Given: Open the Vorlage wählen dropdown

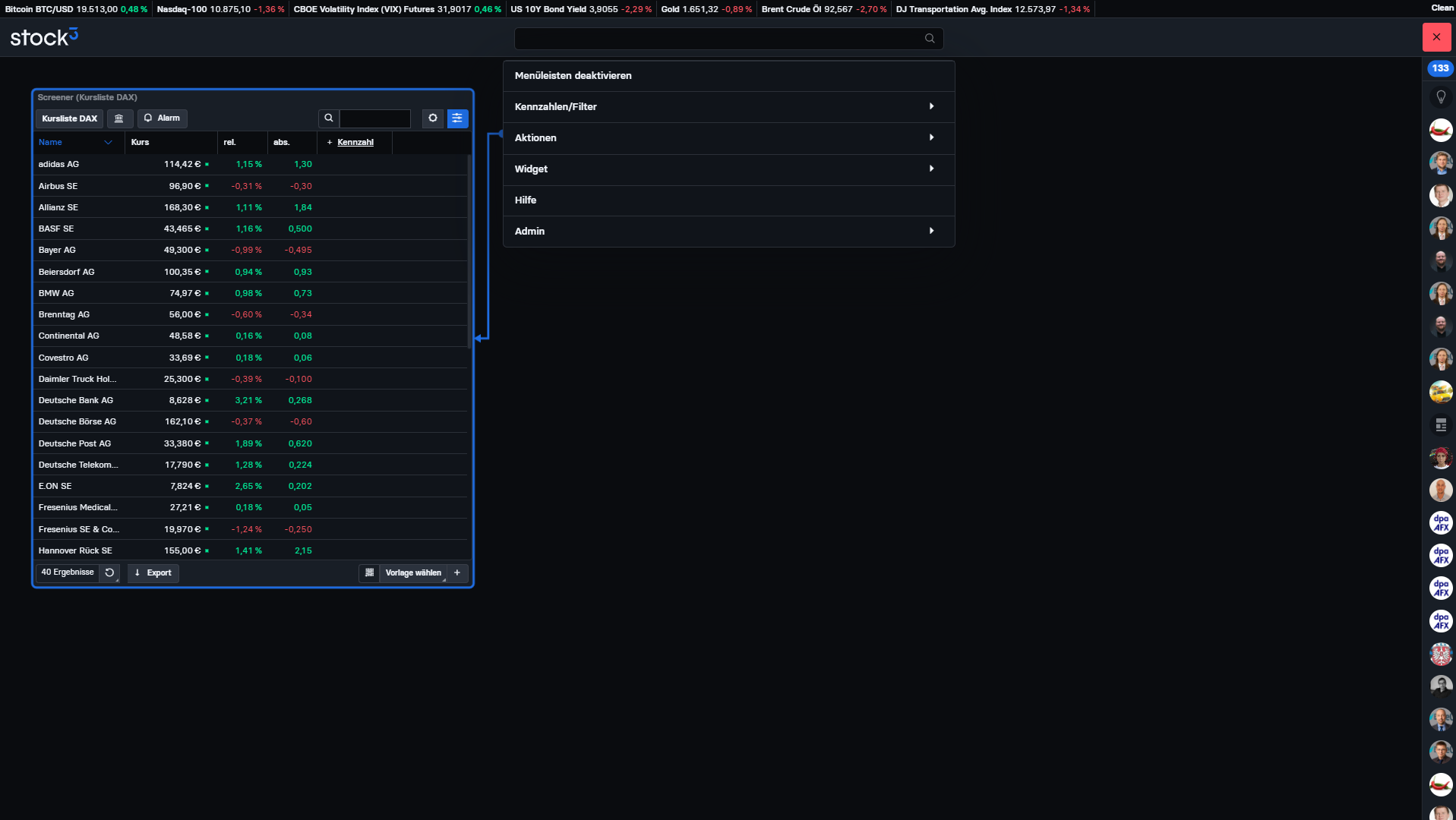Looking at the screenshot, I should tap(413, 573).
